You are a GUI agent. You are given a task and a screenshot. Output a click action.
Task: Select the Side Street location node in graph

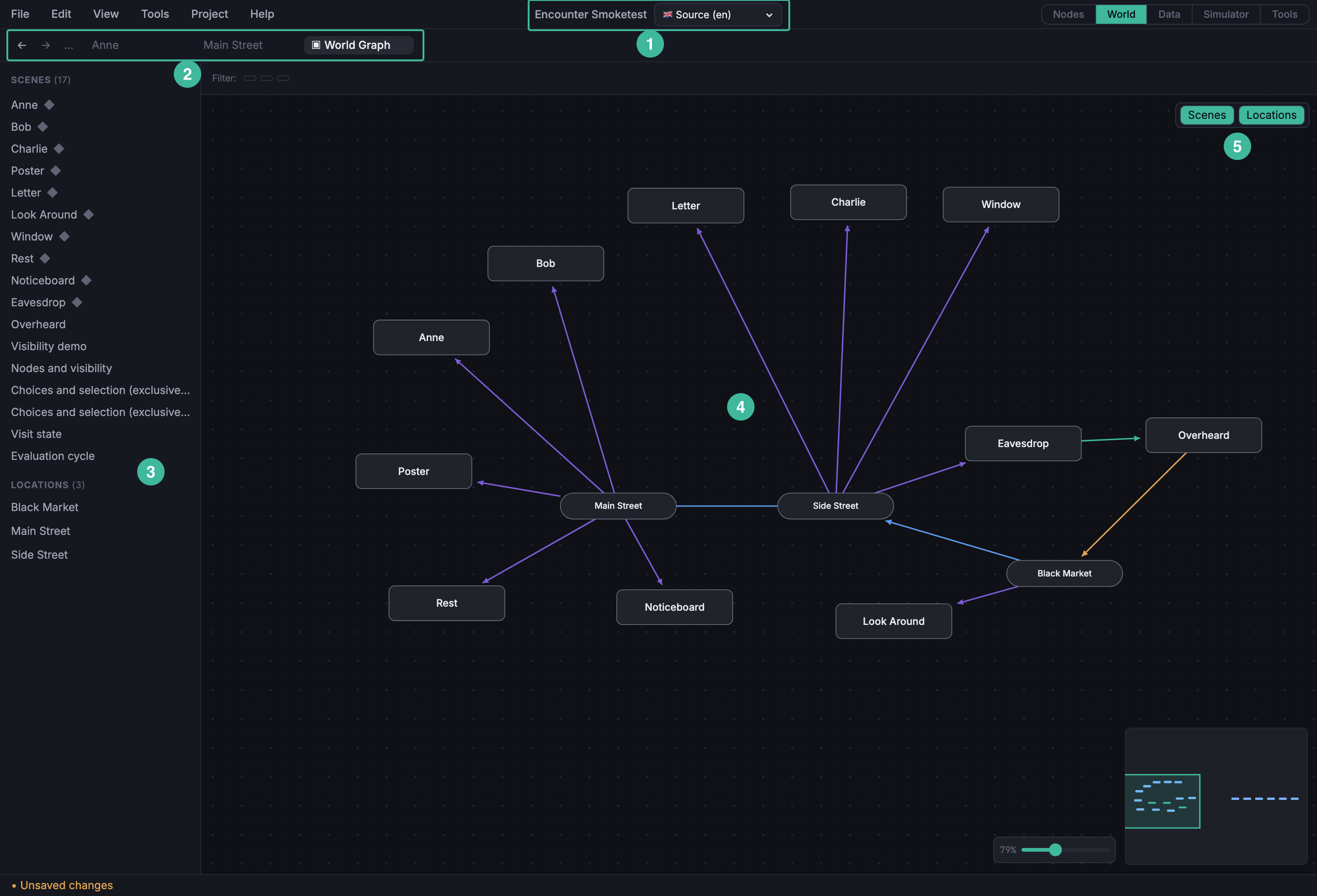[x=835, y=506]
